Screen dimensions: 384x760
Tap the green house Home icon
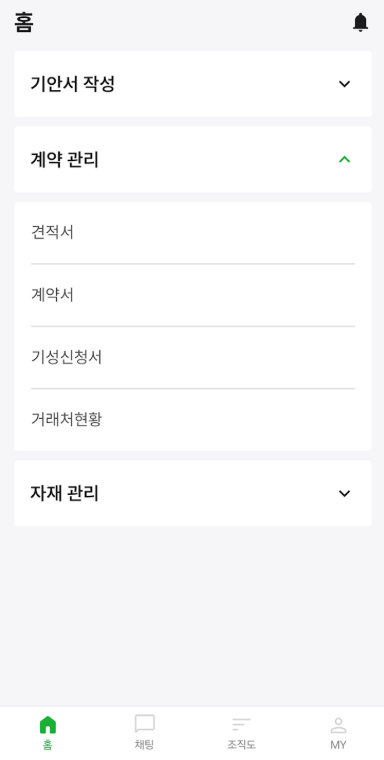point(48,725)
